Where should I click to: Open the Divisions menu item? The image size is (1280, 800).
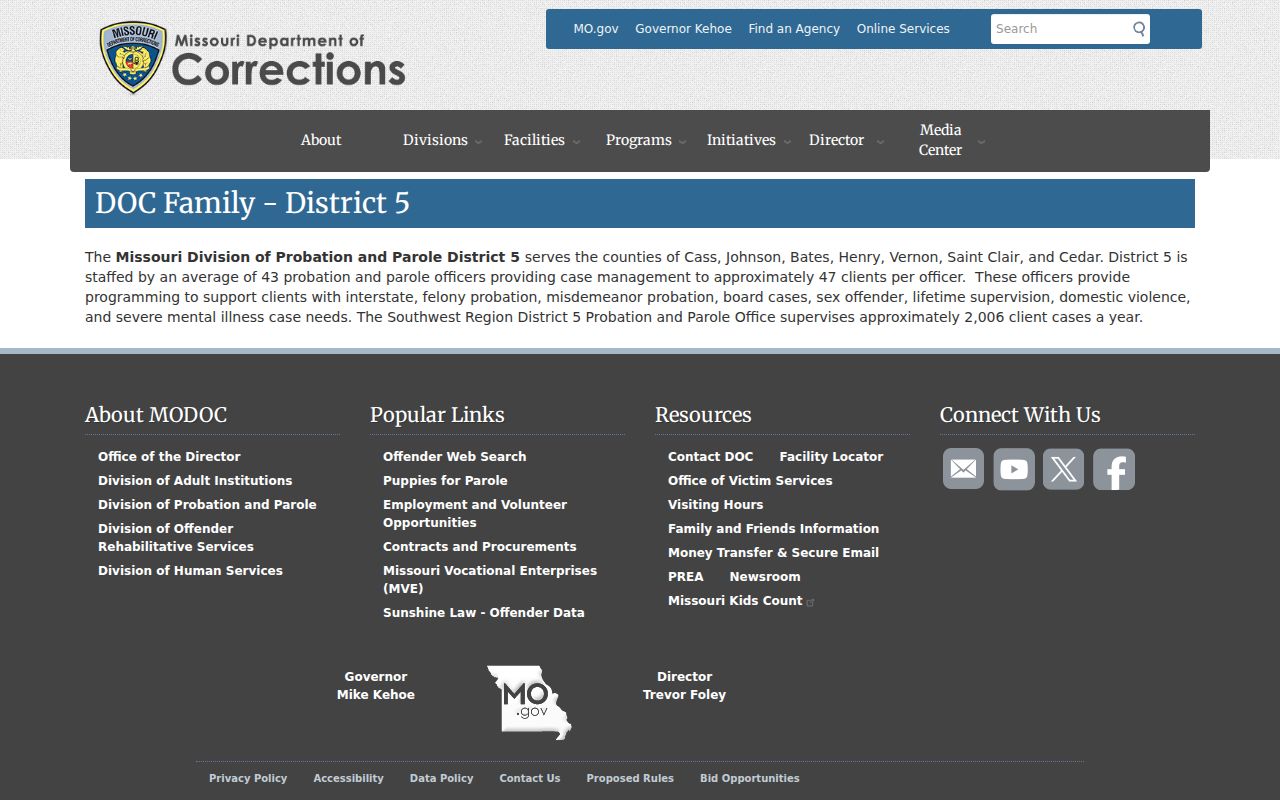coord(435,140)
